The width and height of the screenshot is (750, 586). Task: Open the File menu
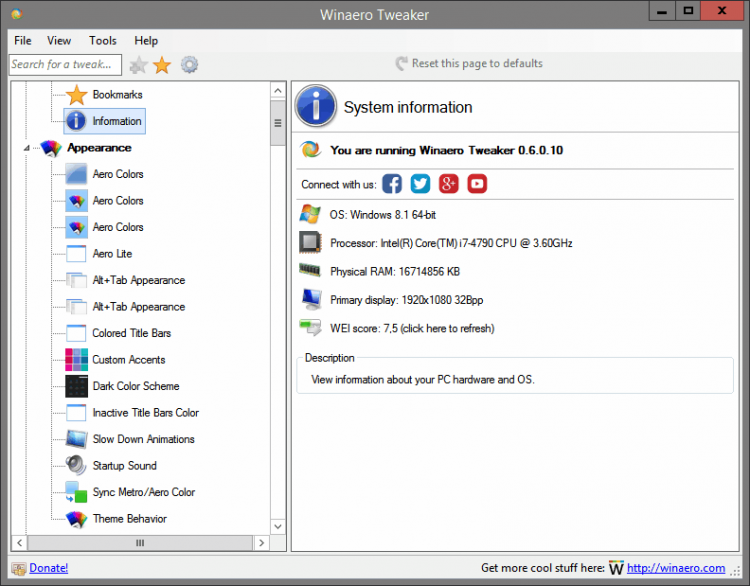pyautogui.click(x=23, y=41)
